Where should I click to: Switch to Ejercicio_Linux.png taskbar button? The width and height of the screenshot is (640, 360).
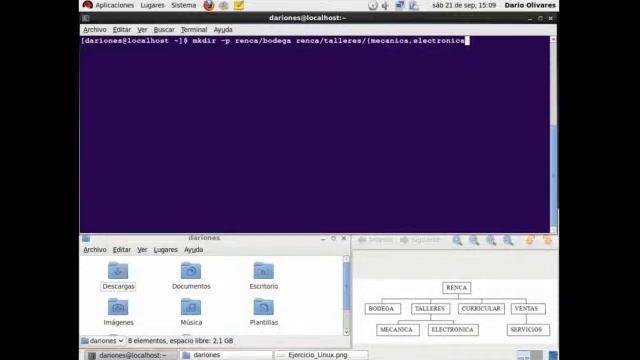click(x=321, y=355)
